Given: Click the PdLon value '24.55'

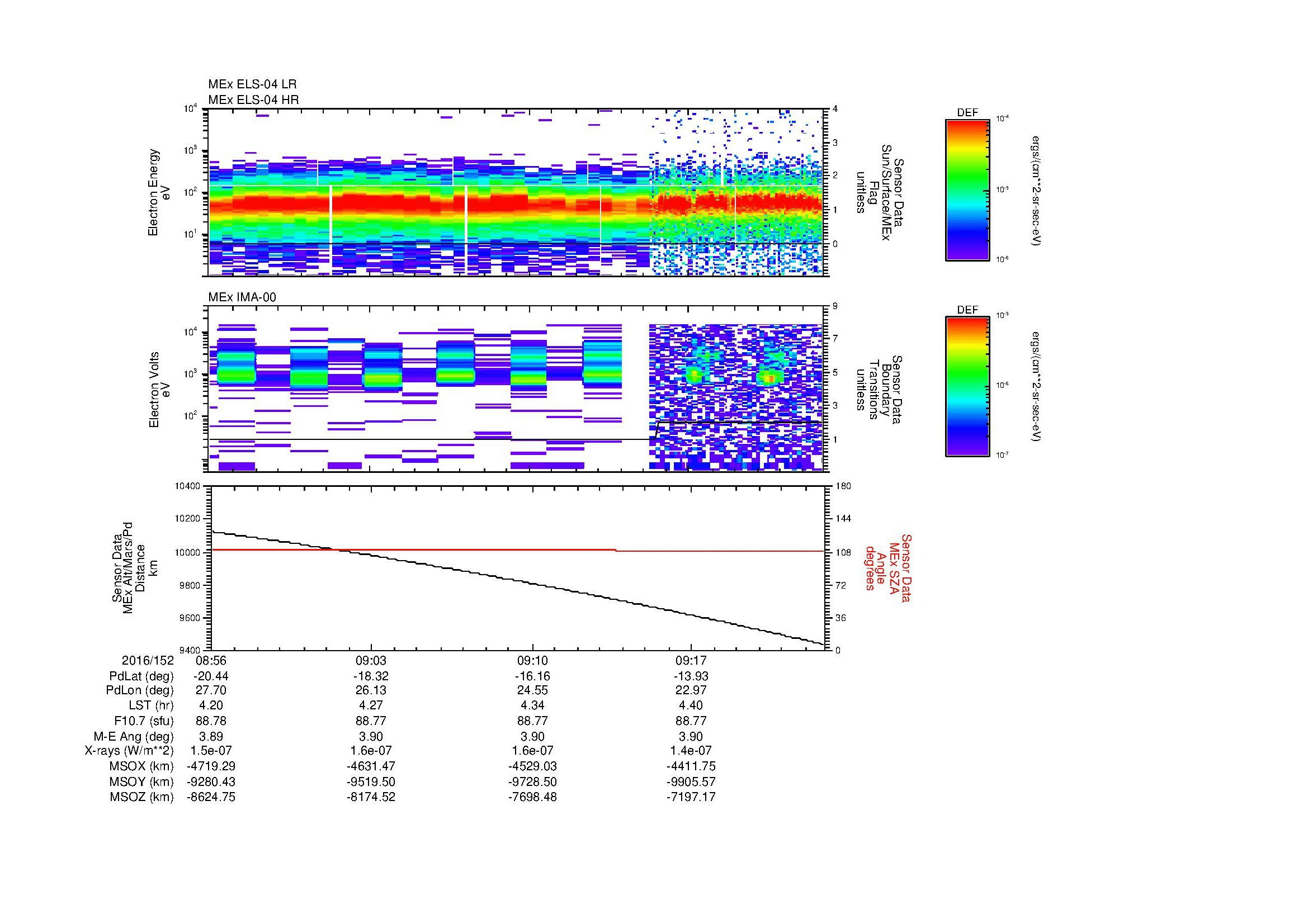Looking at the screenshot, I should coord(532,690).
